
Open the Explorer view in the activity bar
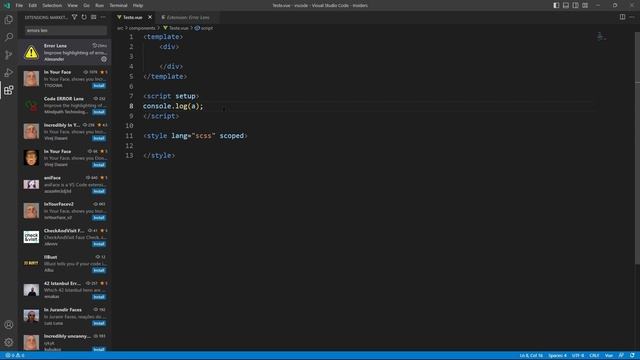pos(9,20)
